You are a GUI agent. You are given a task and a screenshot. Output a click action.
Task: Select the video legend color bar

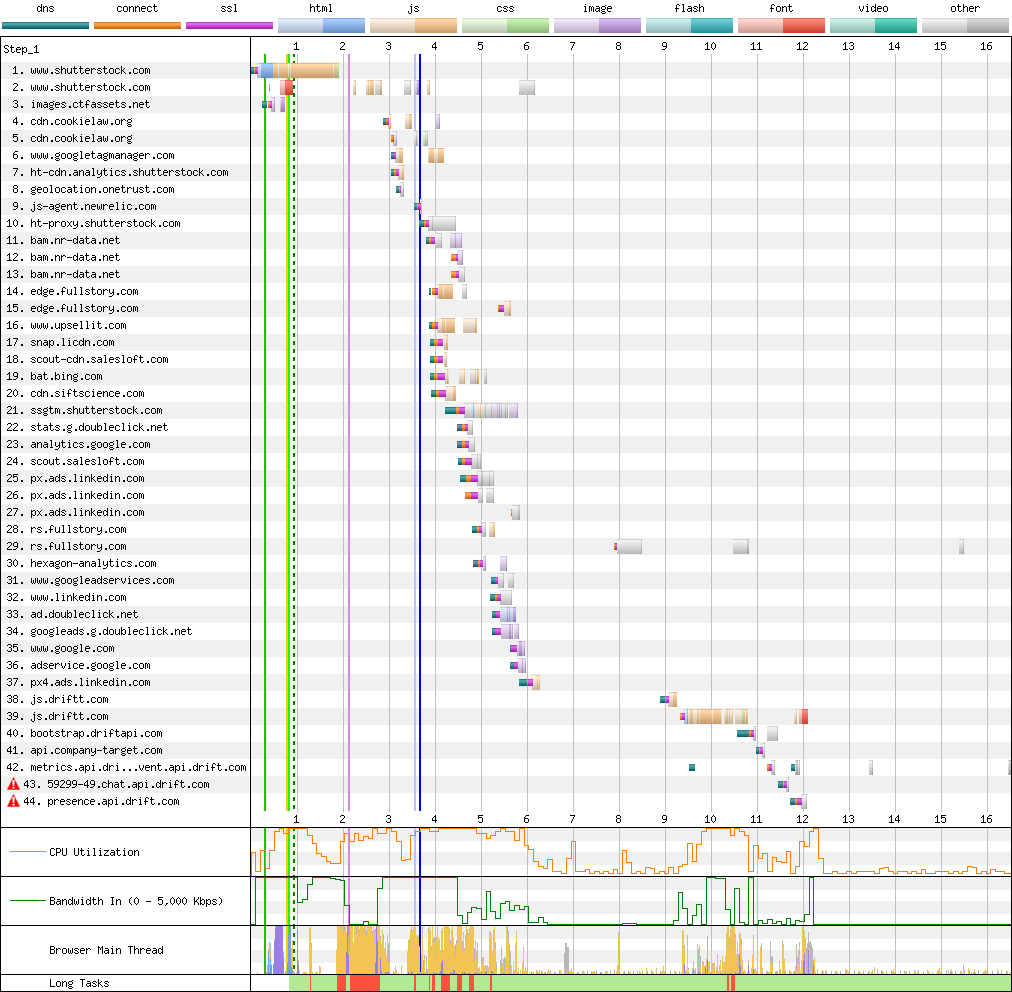point(873,25)
